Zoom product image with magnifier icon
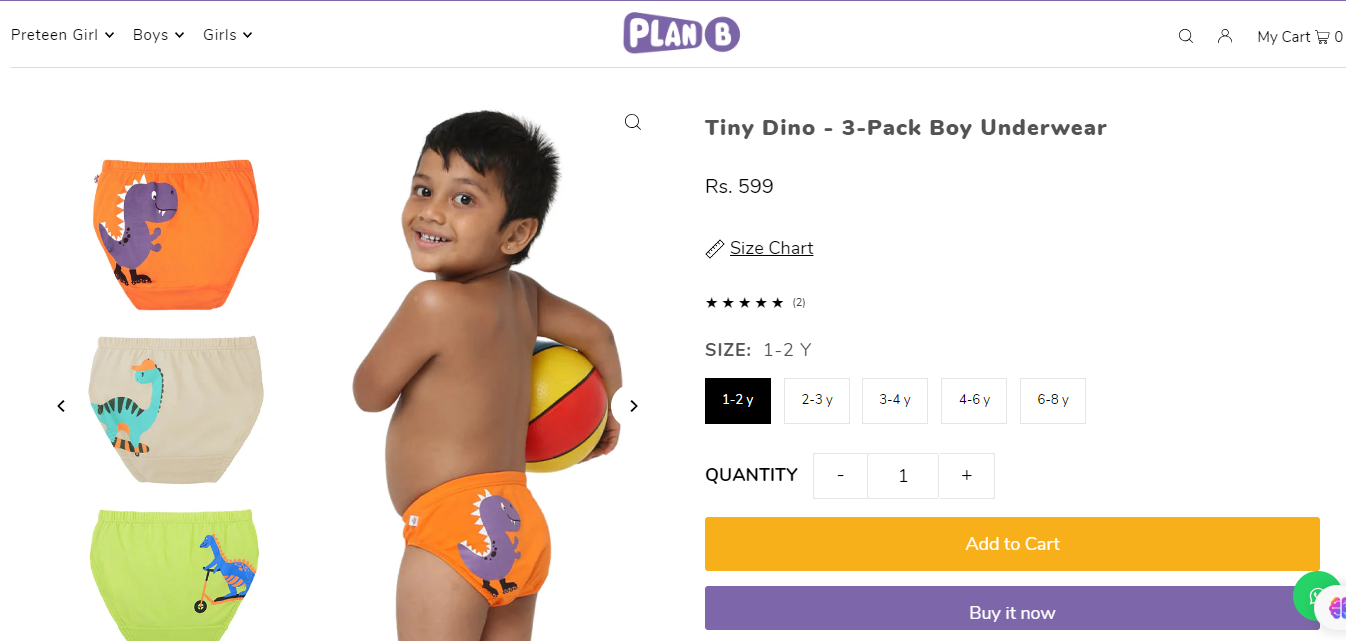 pos(633,122)
